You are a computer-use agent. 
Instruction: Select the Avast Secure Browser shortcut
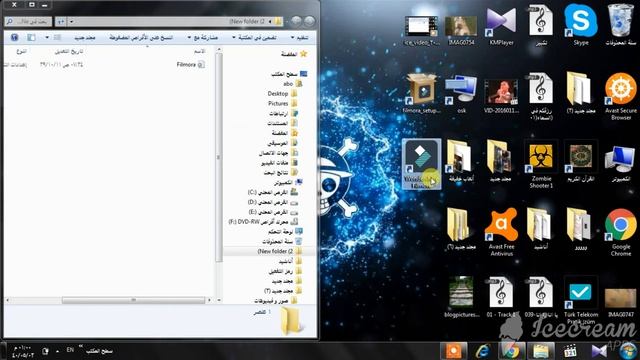620,96
